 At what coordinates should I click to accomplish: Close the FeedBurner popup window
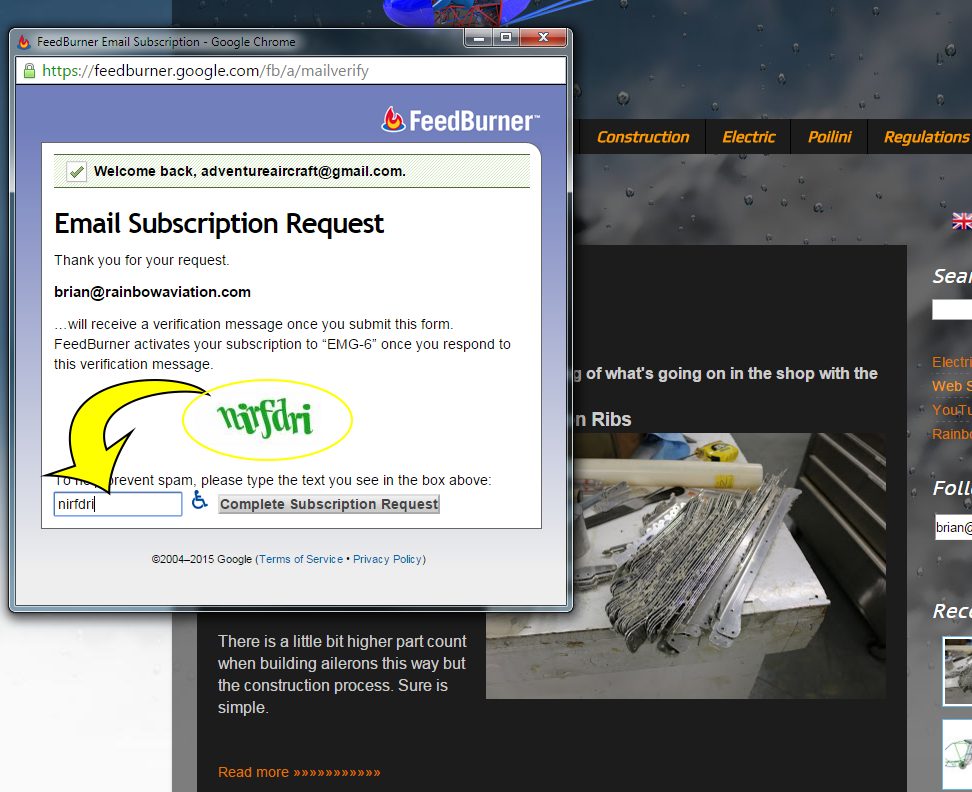pos(543,38)
